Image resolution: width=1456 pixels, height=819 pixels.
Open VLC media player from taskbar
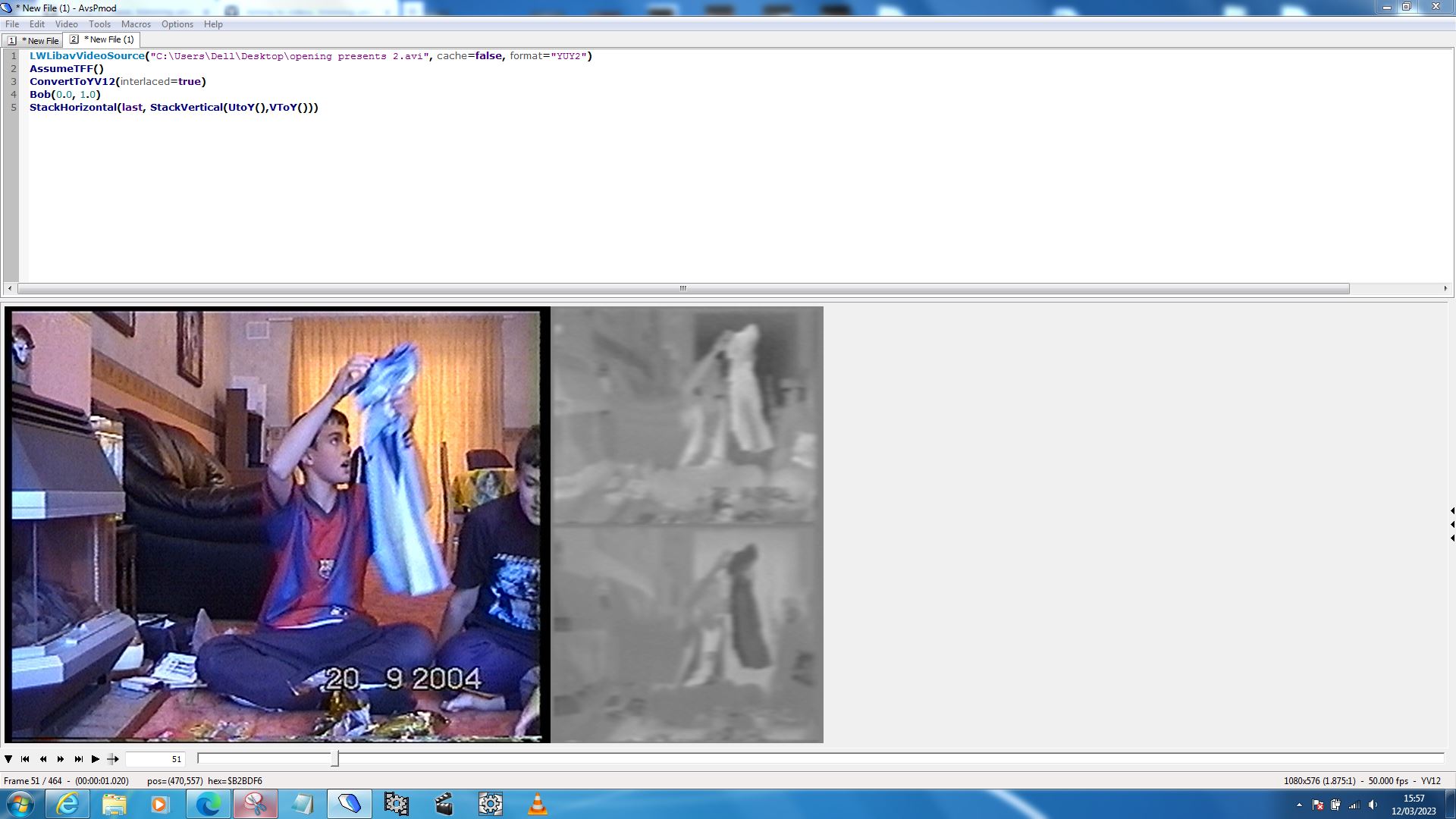coord(537,804)
